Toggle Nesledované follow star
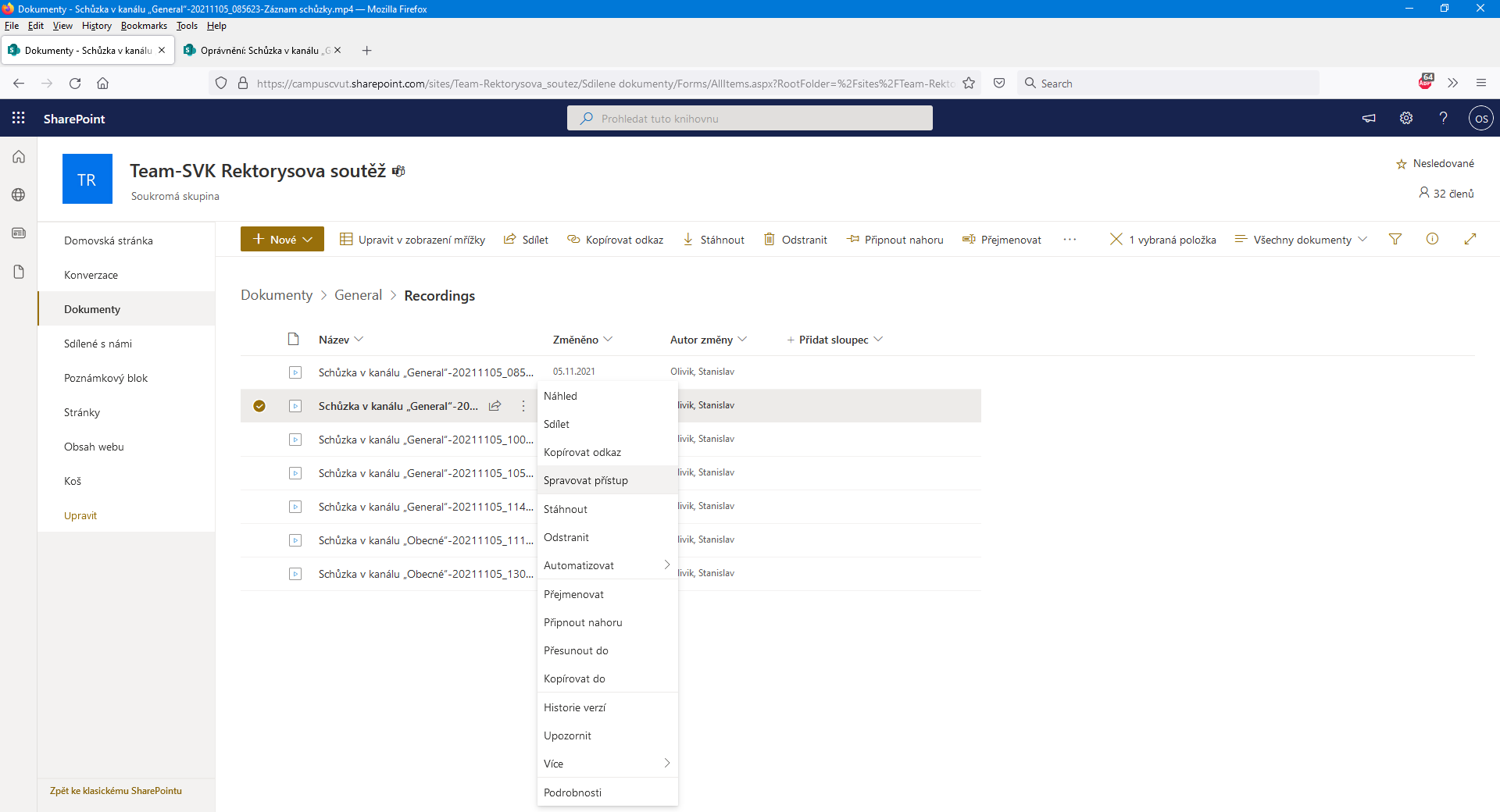This screenshot has width=1500, height=812. [x=1402, y=164]
